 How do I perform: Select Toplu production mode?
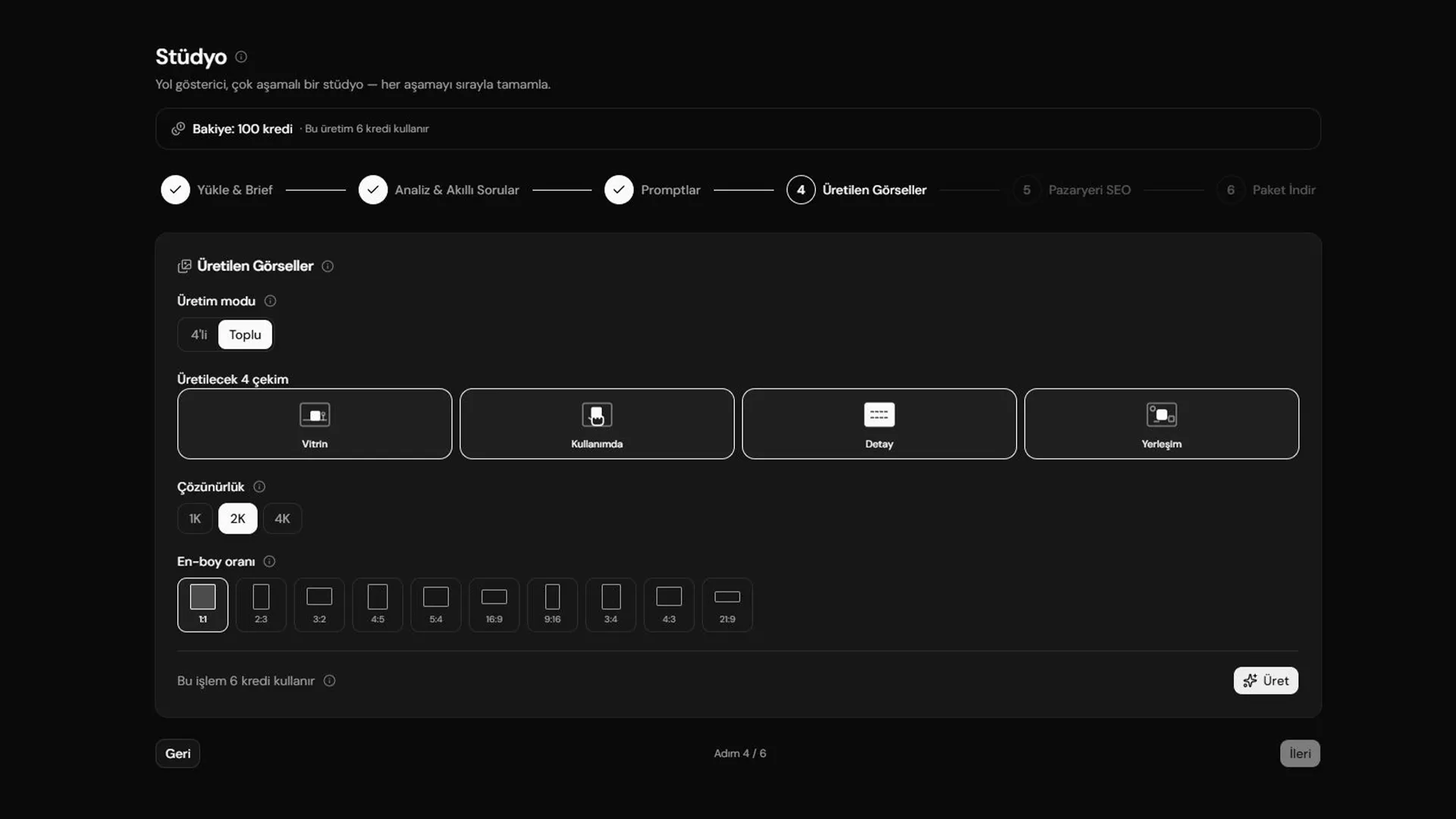(x=245, y=334)
